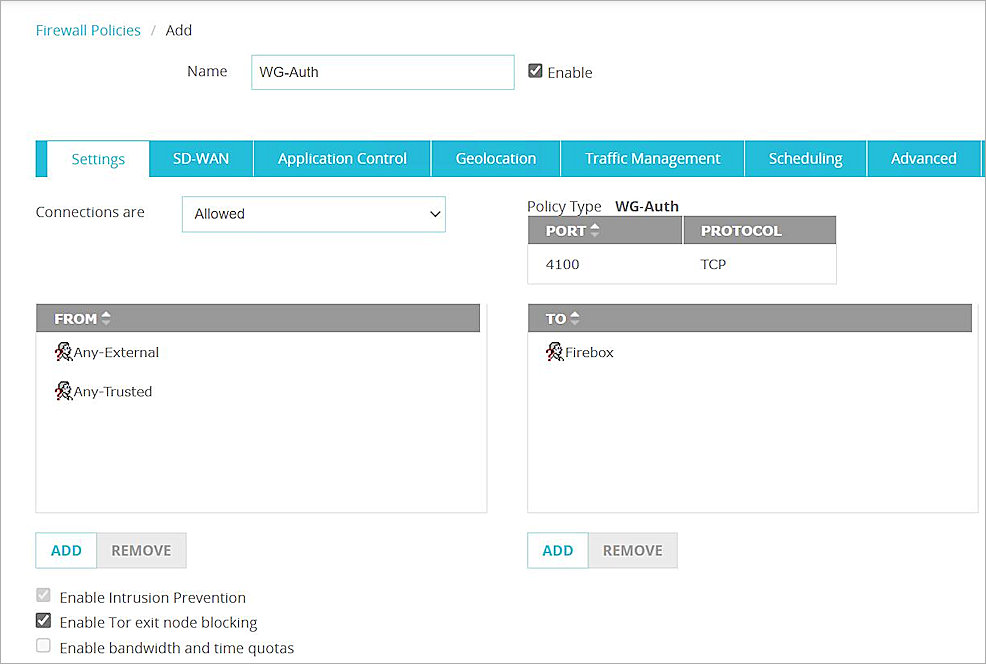Open the Connections are dropdown
Screen dimensions: 986x664
(313, 214)
